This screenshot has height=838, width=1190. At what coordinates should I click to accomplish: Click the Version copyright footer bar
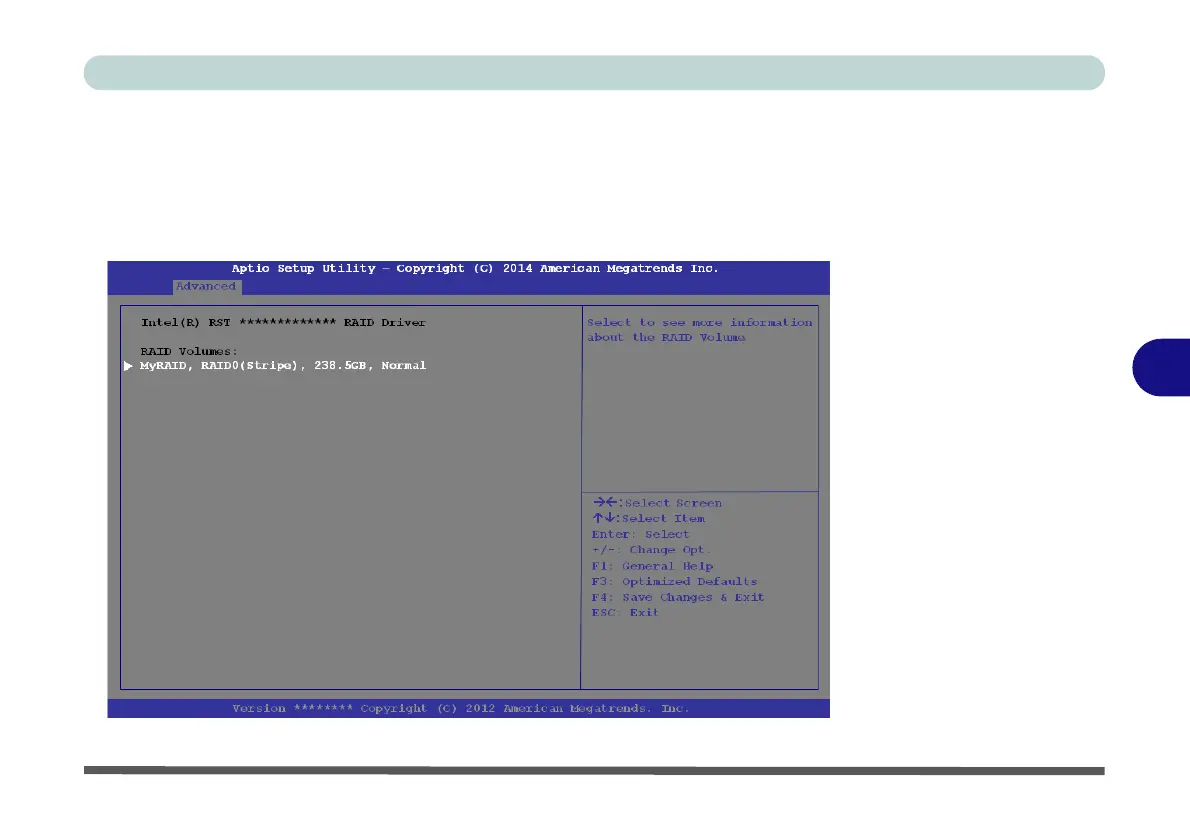pyautogui.click(x=468, y=708)
